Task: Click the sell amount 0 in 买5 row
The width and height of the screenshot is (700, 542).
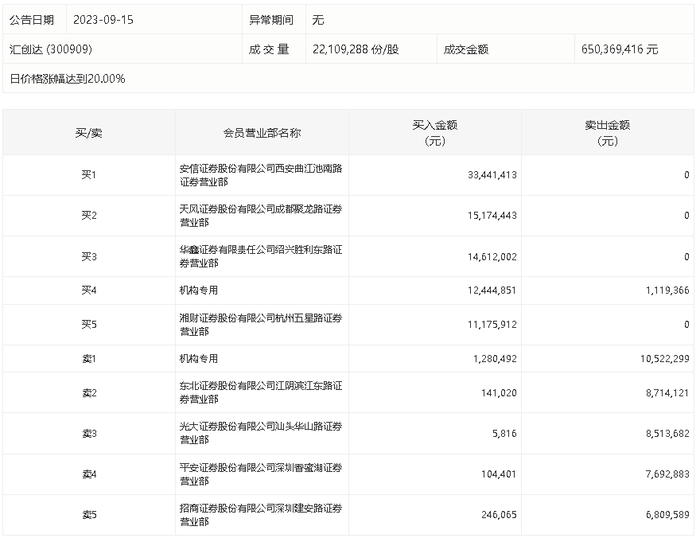Action: (x=687, y=324)
